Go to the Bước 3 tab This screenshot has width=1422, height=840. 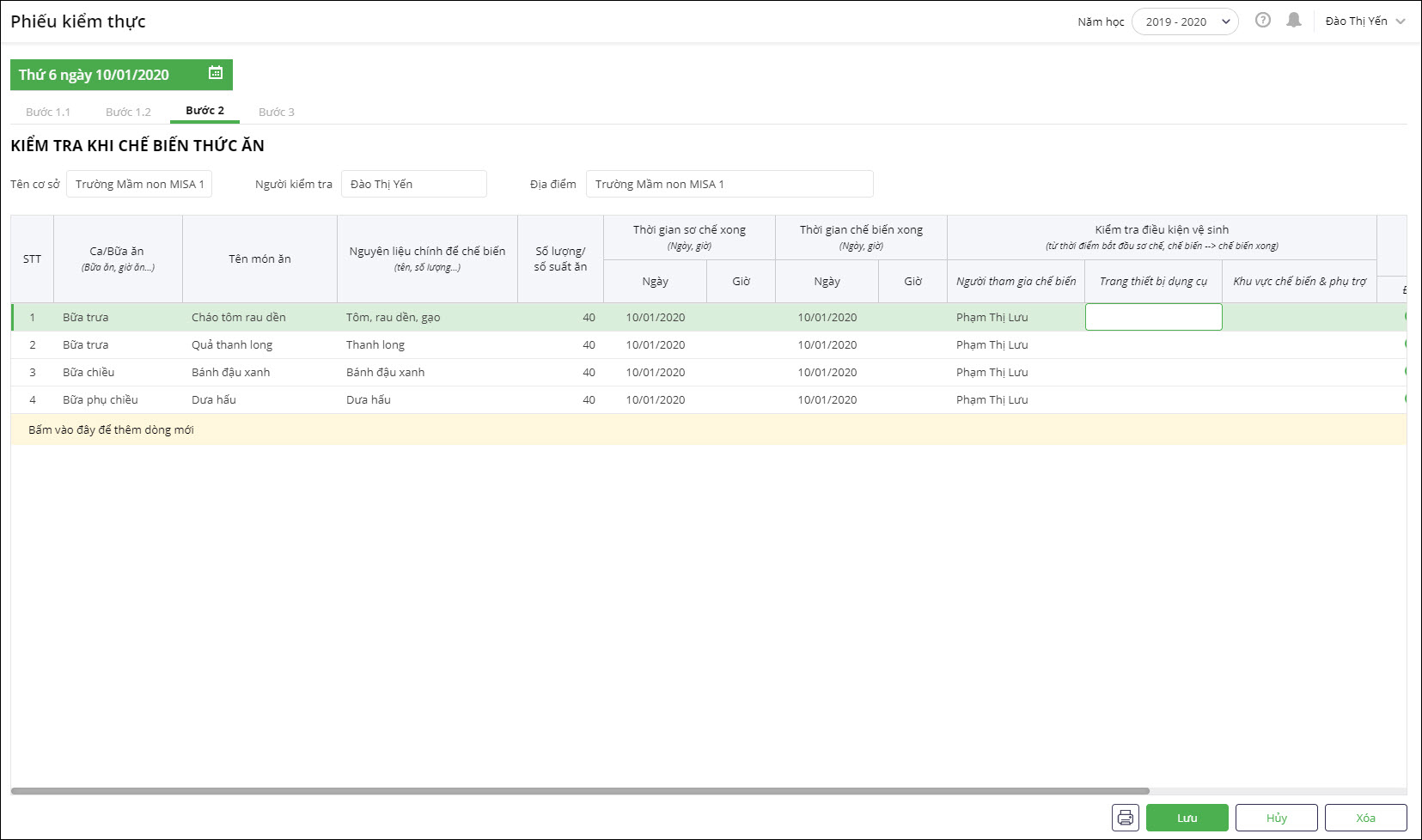coord(276,112)
